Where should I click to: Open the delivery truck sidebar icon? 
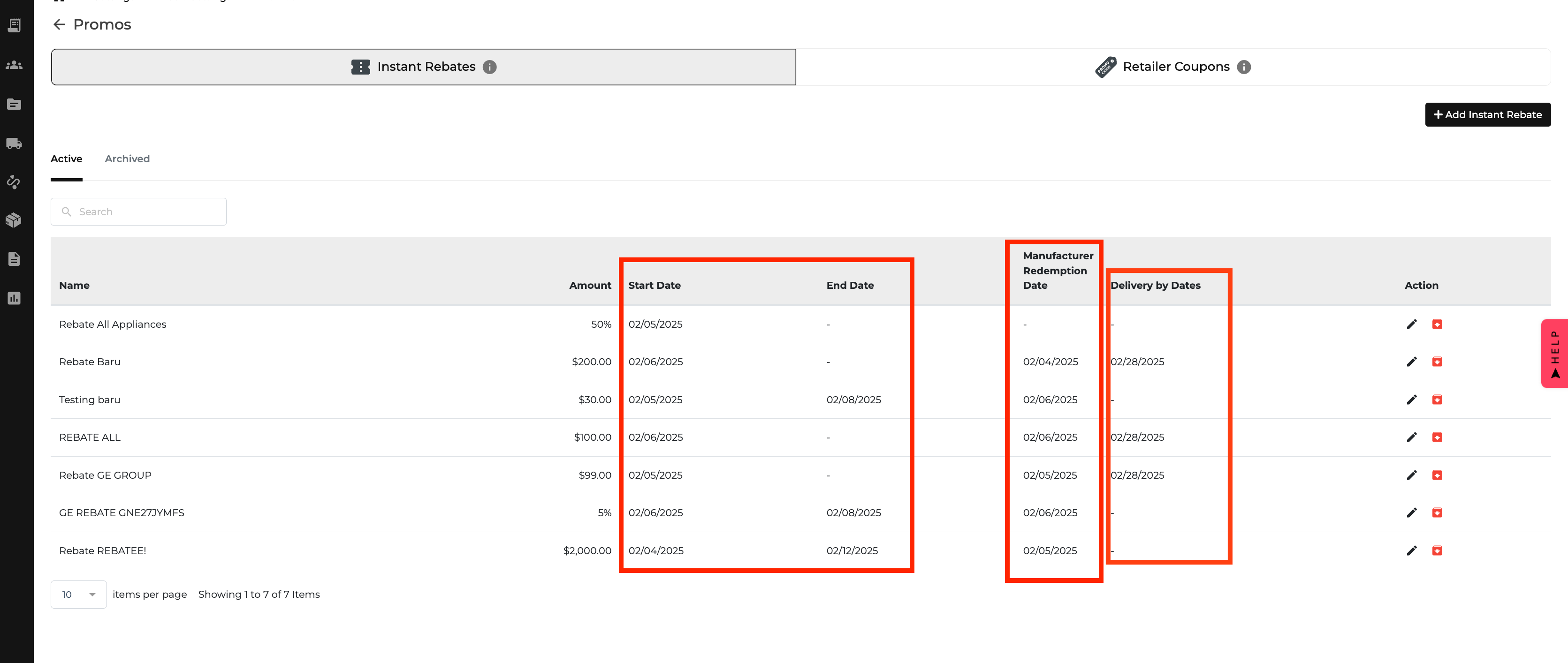(x=14, y=143)
